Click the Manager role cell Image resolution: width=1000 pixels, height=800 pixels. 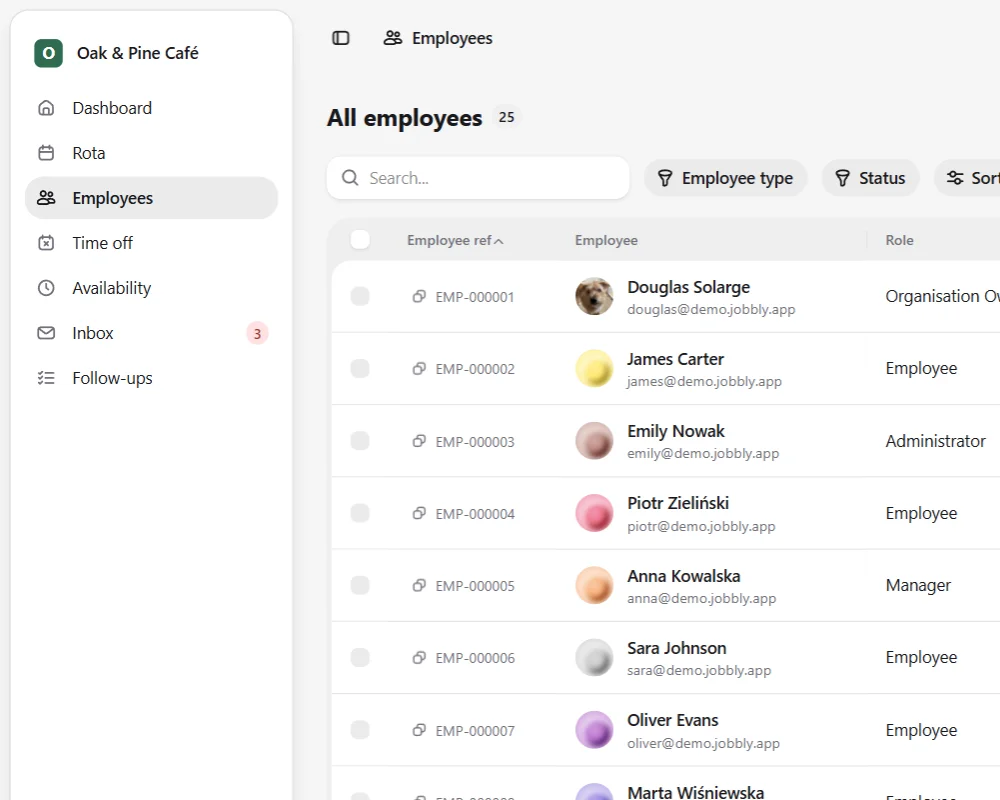click(918, 585)
